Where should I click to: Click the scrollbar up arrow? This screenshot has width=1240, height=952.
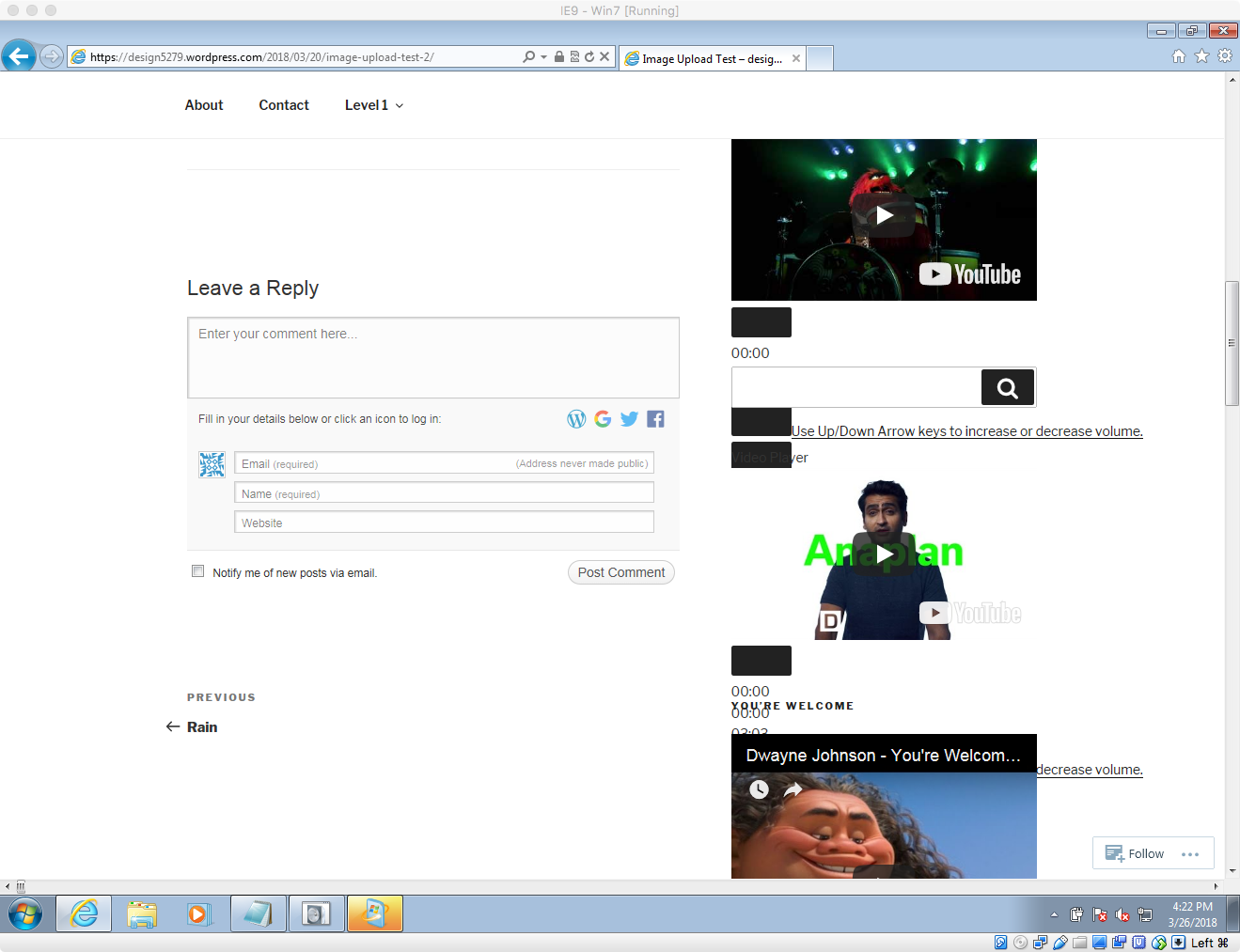pos(1232,80)
